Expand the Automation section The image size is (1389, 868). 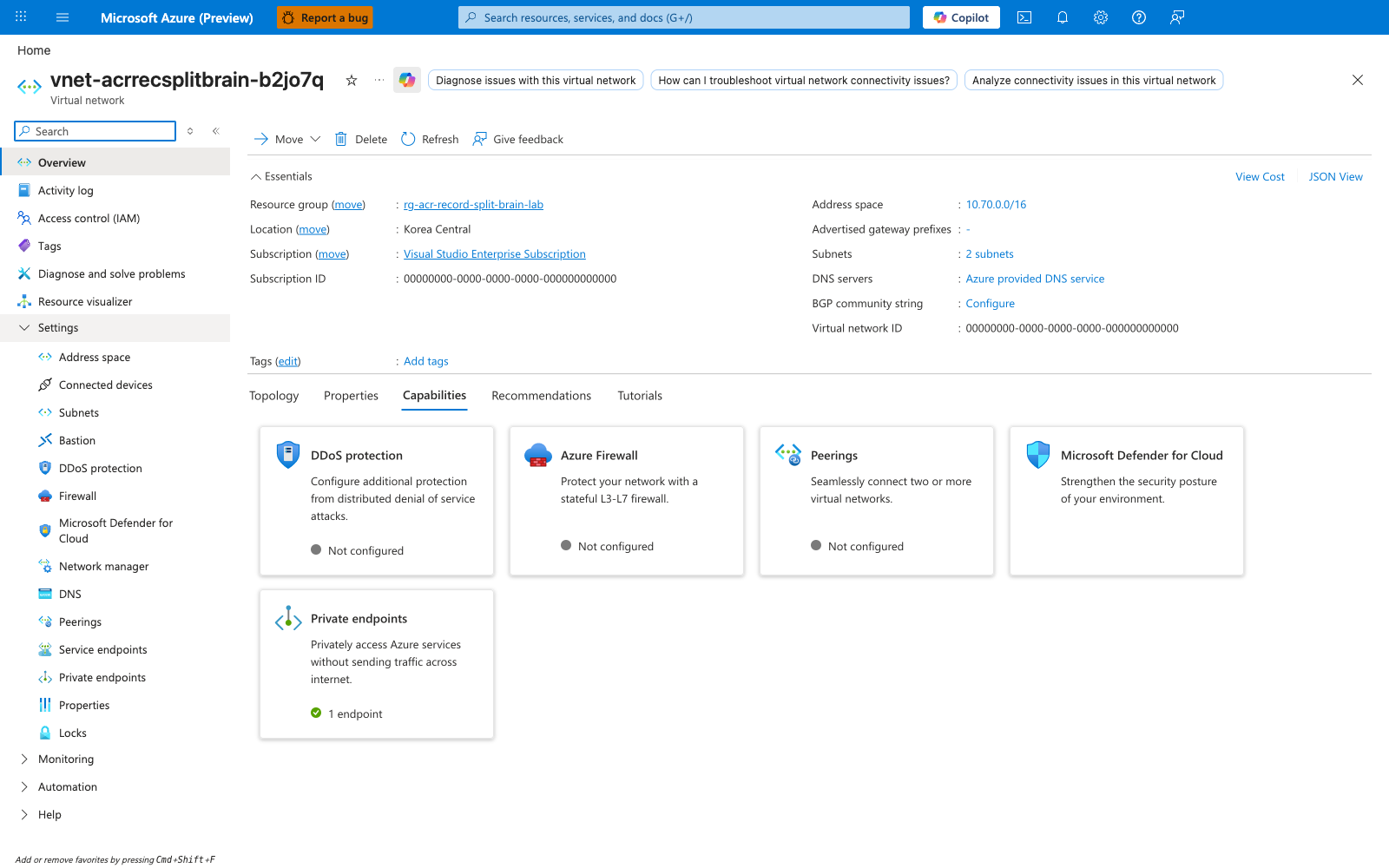coord(24,787)
